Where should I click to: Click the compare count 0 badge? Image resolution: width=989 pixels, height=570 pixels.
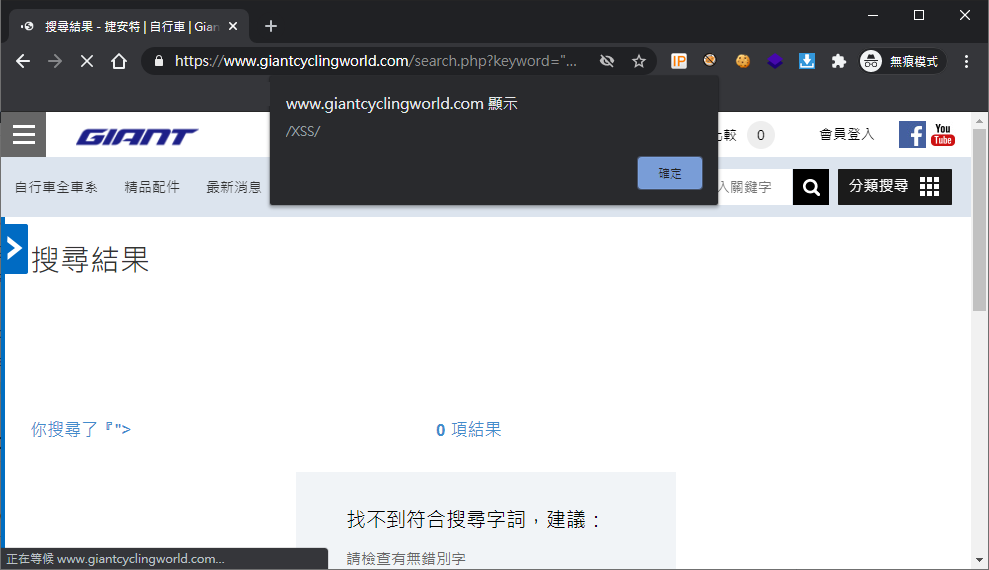(761, 135)
